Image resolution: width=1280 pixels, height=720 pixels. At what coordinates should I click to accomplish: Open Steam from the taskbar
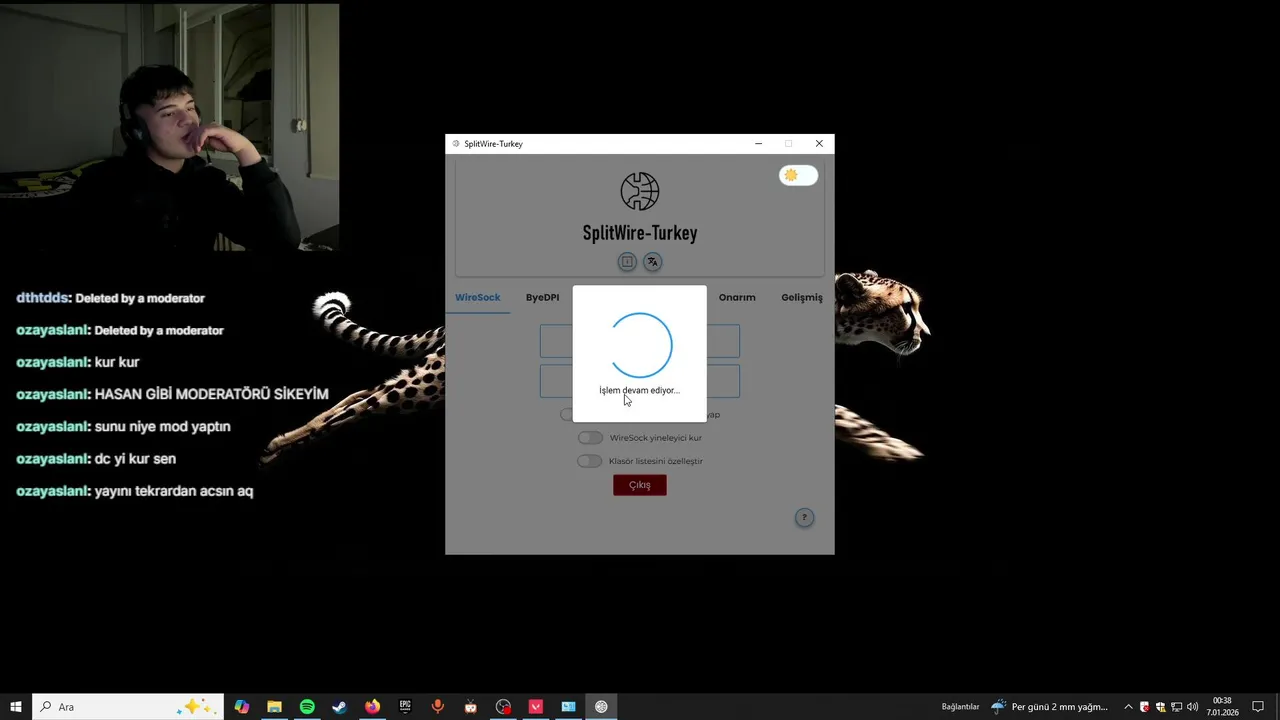tap(340, 707)
